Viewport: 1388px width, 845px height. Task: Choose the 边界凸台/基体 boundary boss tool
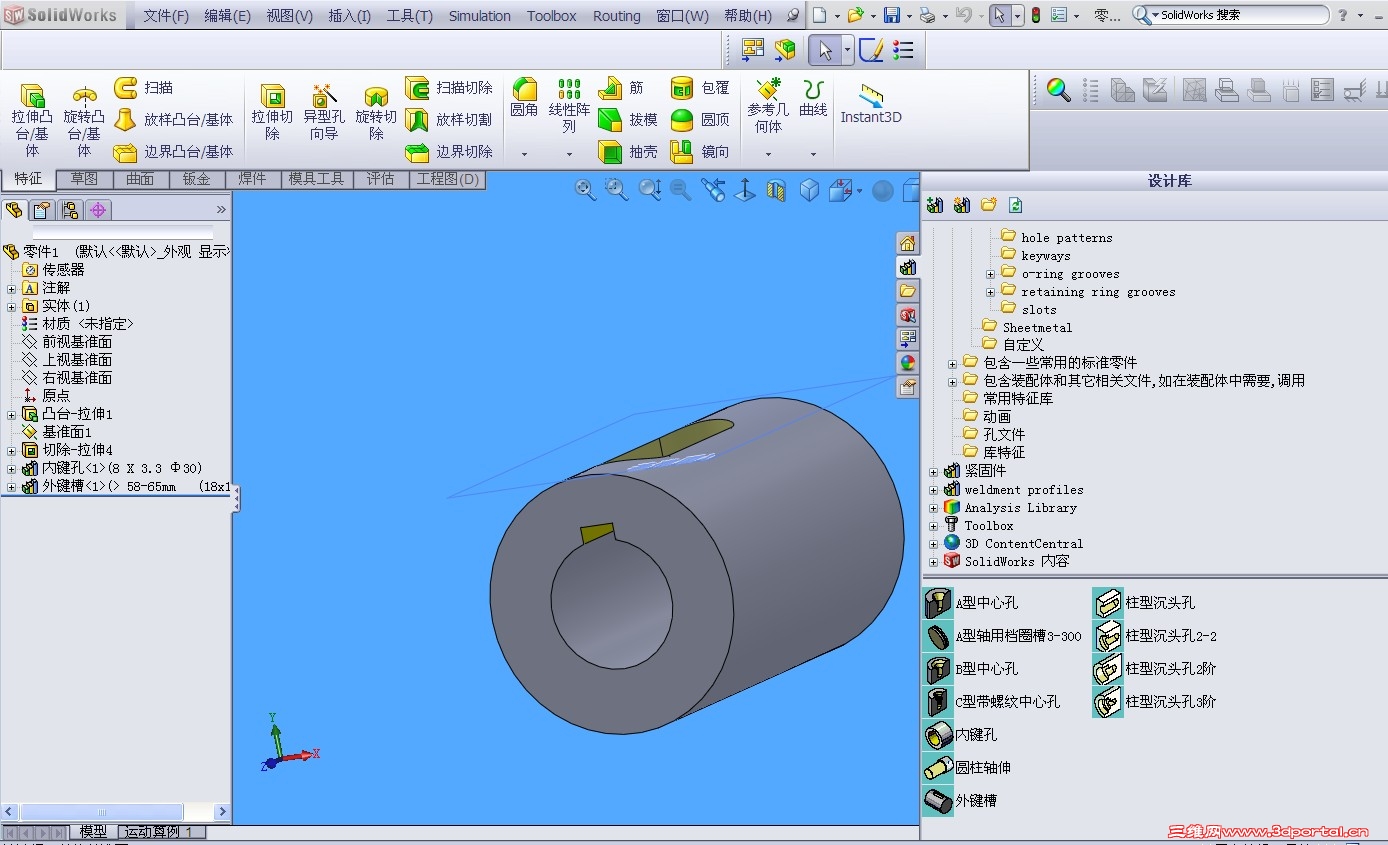pyautogui.click(x=173, y=152)
